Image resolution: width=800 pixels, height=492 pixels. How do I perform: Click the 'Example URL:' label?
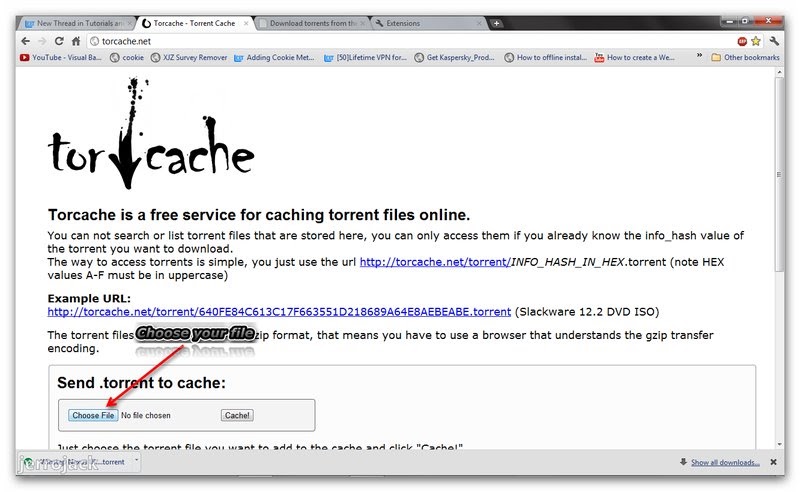coord(89,299)
